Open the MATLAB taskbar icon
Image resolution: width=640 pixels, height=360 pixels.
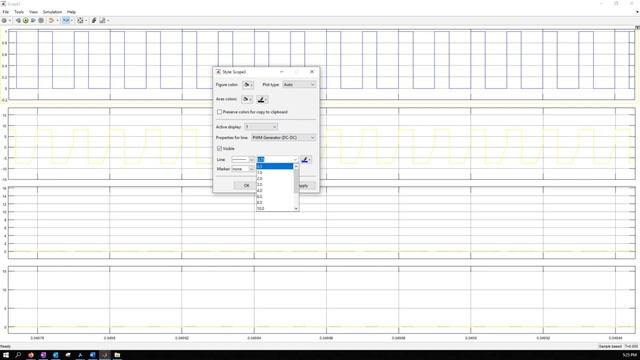[x=105, y=355]
